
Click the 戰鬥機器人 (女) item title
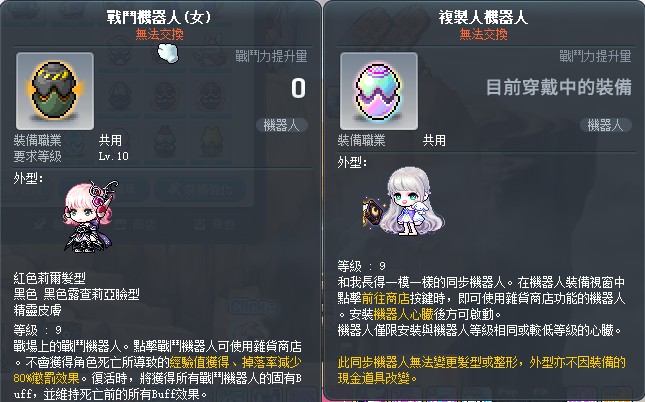pos(159,17)
